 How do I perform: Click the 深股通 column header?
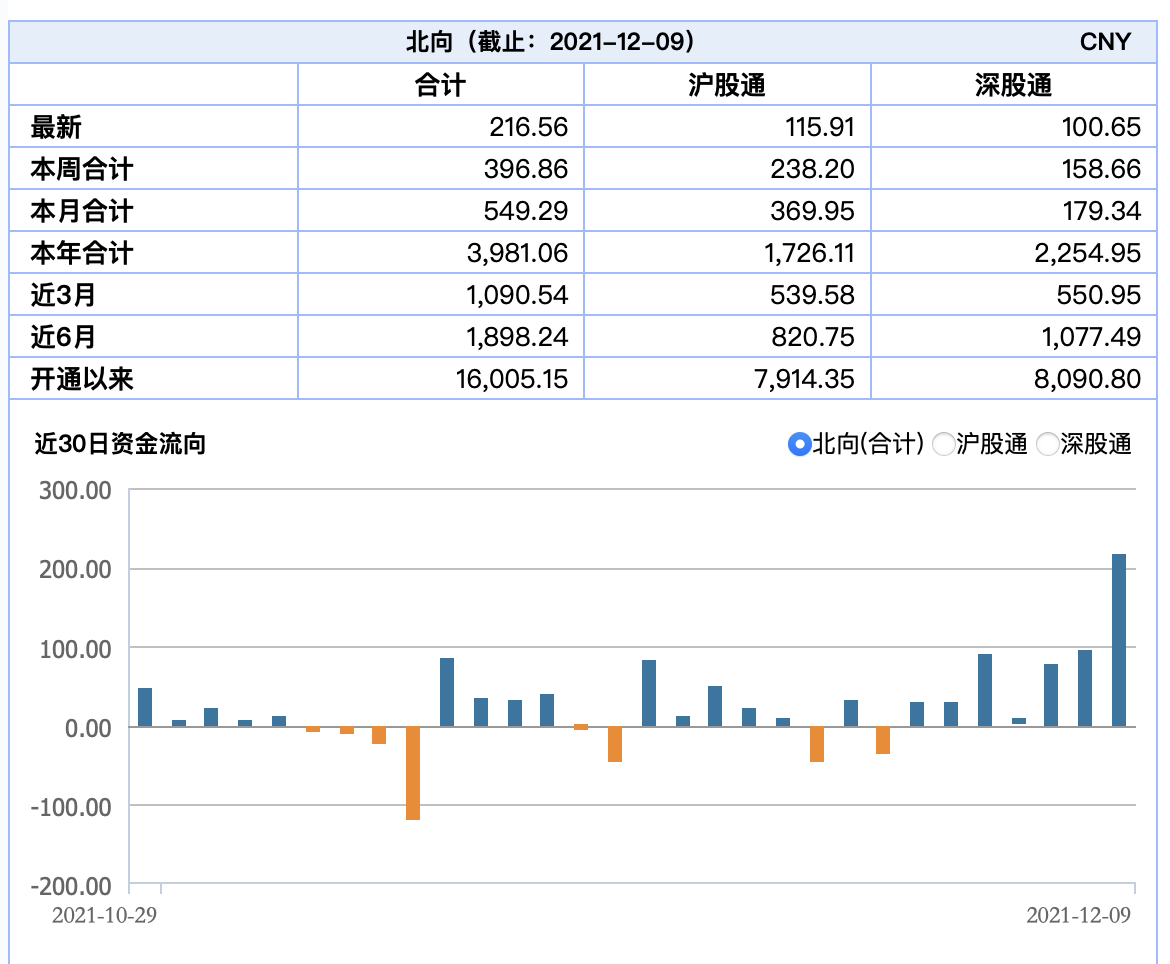[1013, 85]
